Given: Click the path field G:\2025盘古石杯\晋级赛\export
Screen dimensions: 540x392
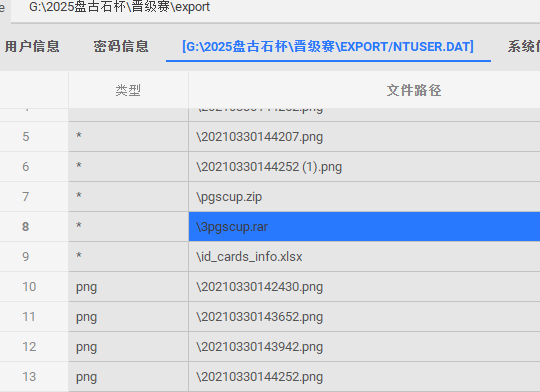Looking at the screenshot, I should [120, 7].
